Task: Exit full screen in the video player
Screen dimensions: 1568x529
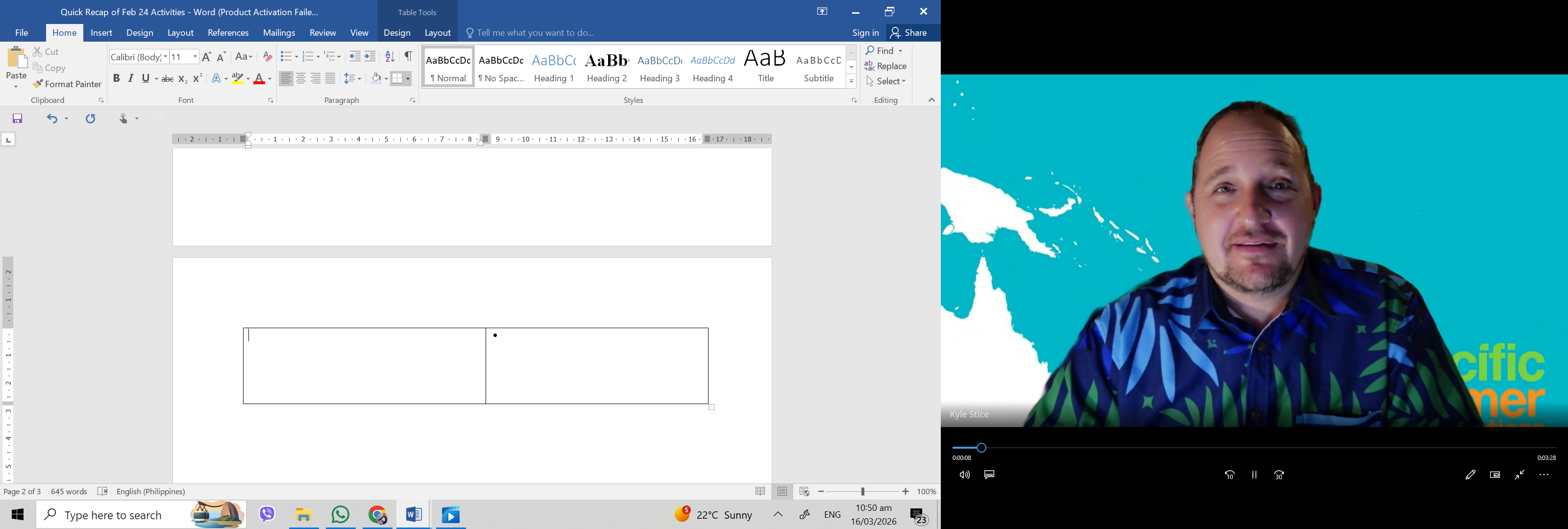Action: 1519,475
